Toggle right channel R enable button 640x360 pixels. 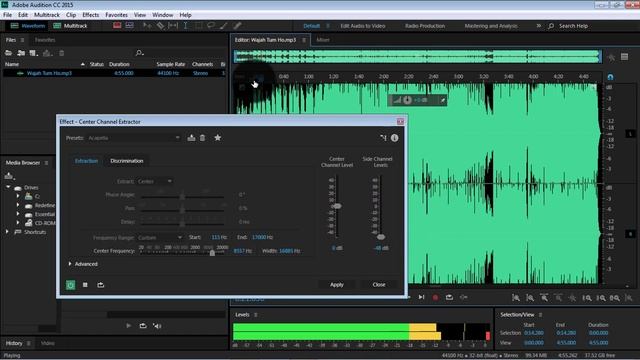(630, 234)
